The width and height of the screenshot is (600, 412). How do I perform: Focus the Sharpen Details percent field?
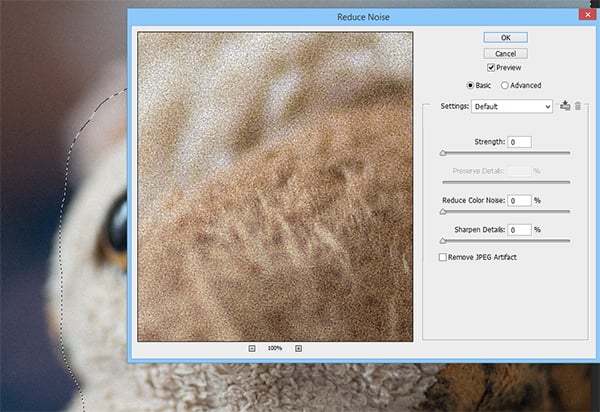click(x=518, y=230)
